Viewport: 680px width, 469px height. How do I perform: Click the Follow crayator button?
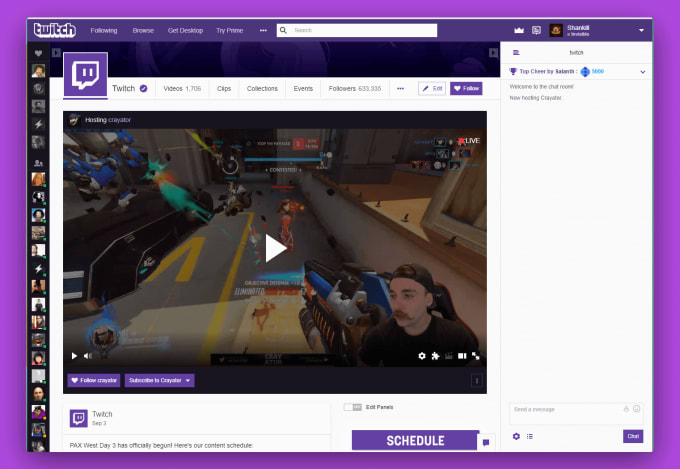point(94,380)
